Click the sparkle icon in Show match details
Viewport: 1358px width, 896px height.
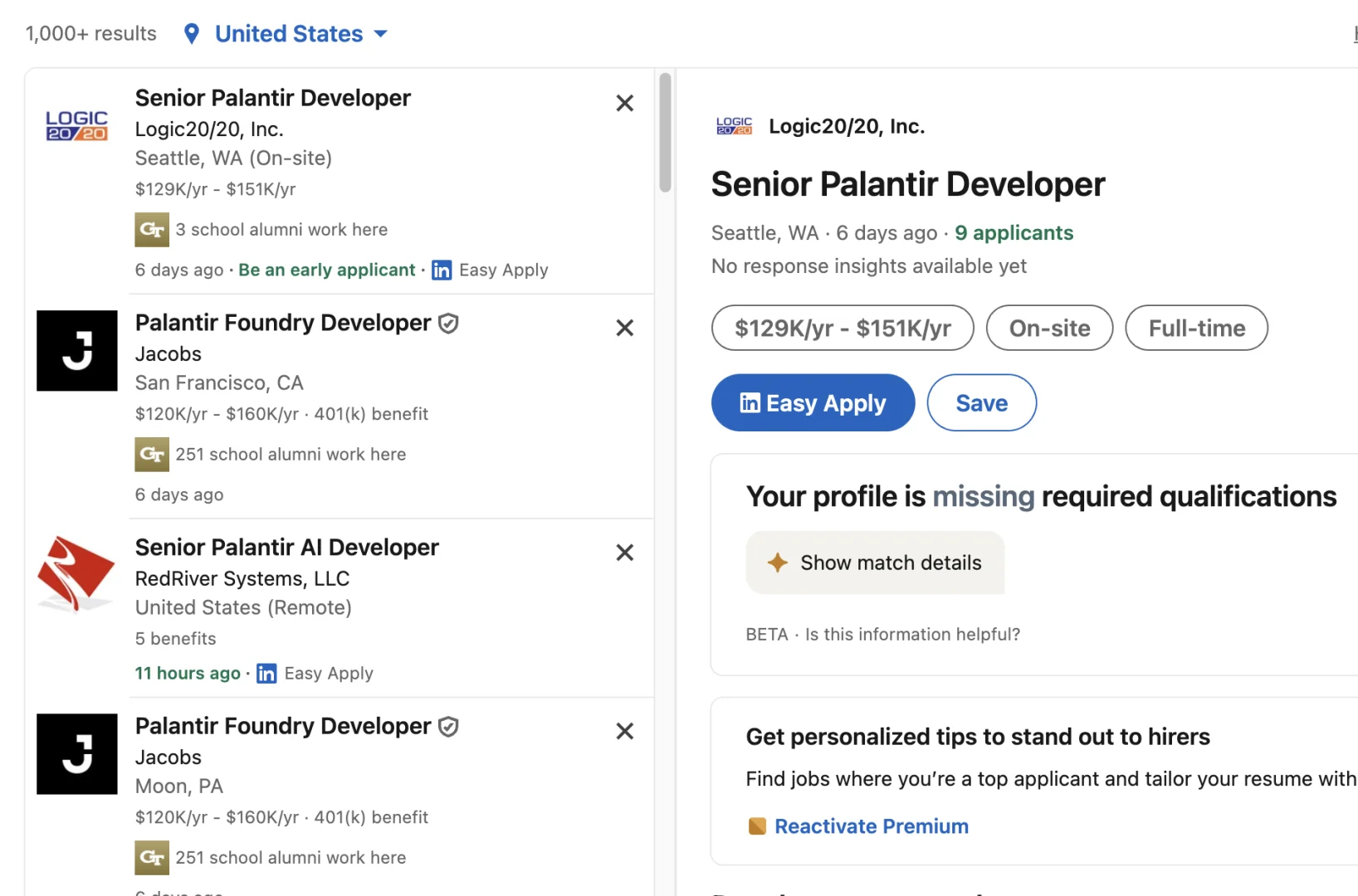[x=778, y=562]
